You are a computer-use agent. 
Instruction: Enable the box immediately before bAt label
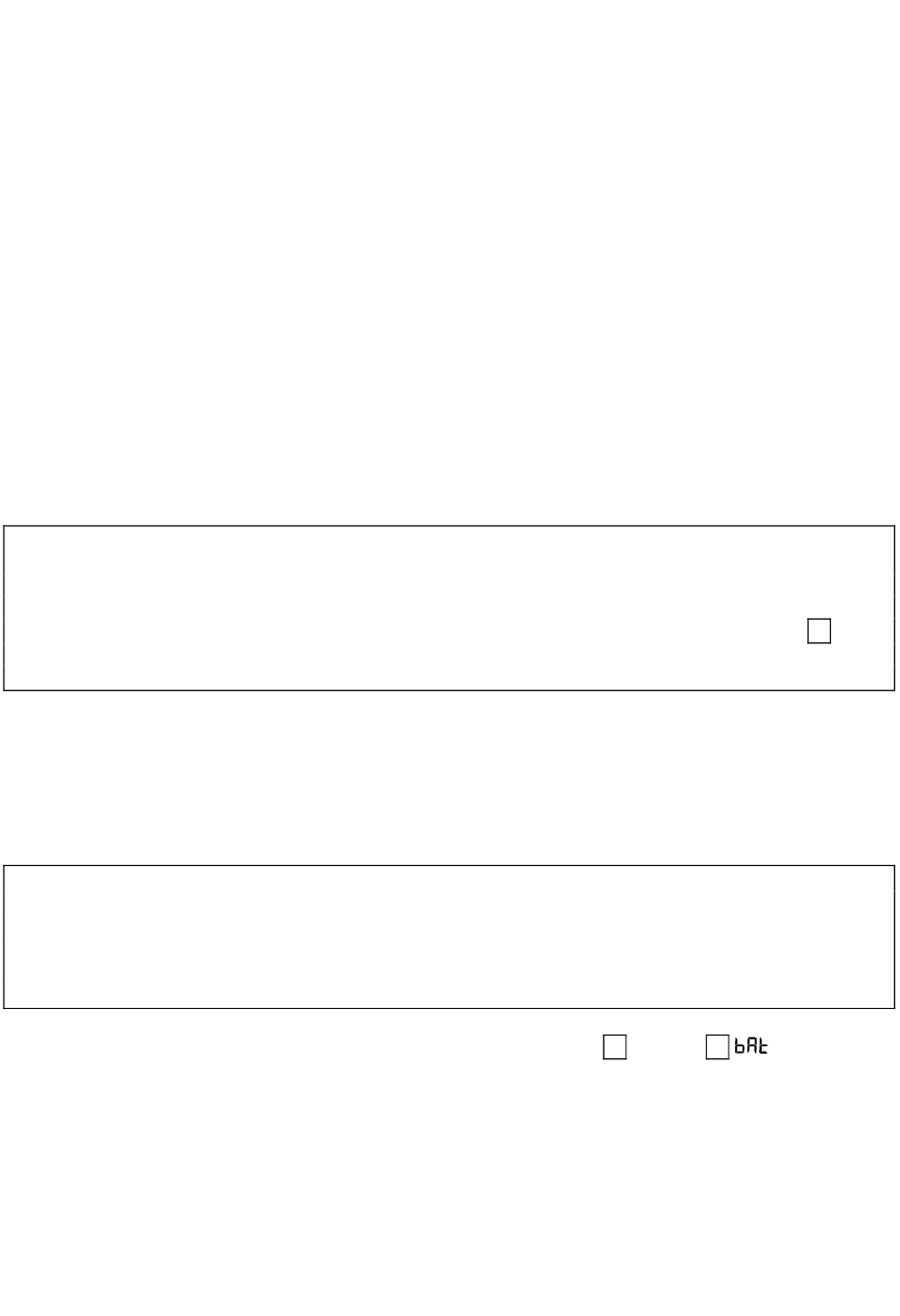pyautogui.click(x=717, y=1048)
